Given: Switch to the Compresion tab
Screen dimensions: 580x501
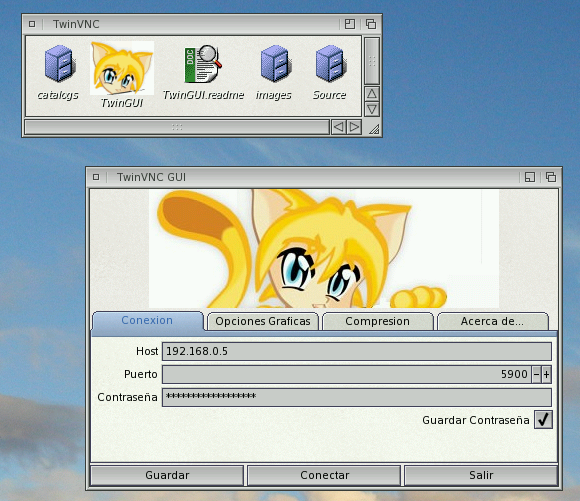Looking at the screenshot, I should (378, 321).
